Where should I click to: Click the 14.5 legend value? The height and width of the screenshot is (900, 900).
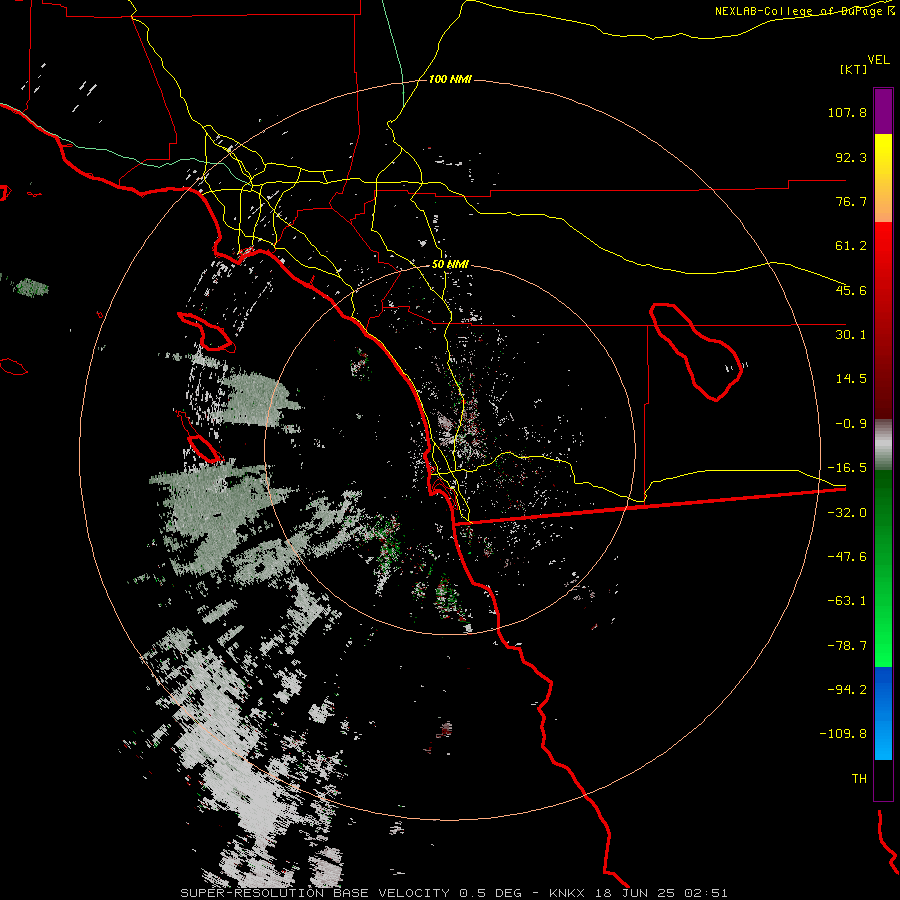click(851, 379)
